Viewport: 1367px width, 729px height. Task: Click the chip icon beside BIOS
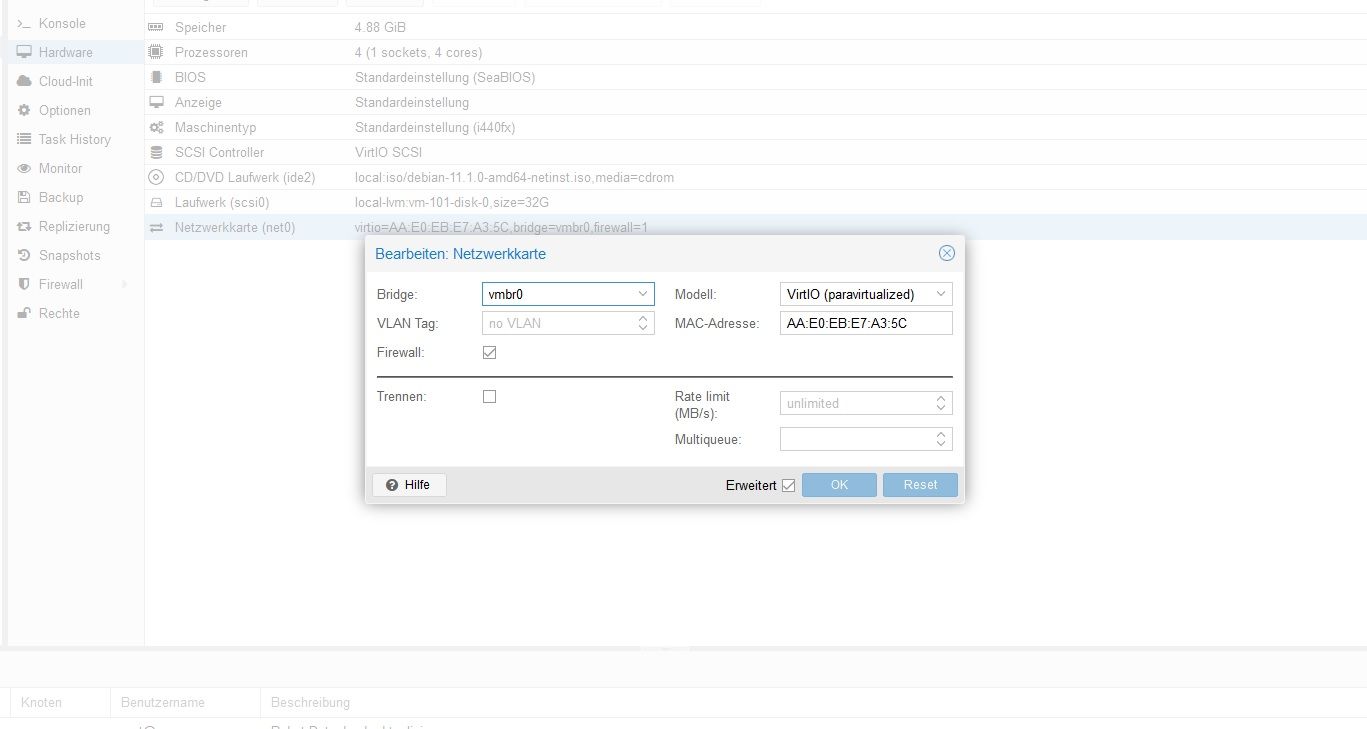pos(156,77)
